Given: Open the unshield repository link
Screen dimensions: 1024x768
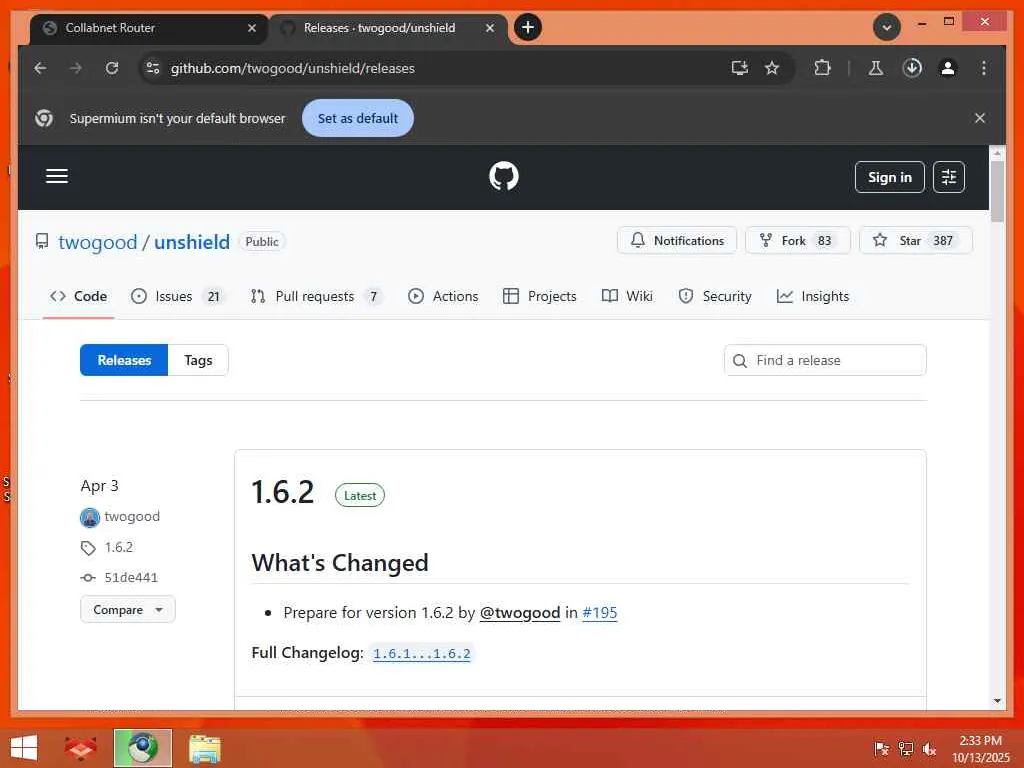Looking at the screenshot, I should pos(192,242).
